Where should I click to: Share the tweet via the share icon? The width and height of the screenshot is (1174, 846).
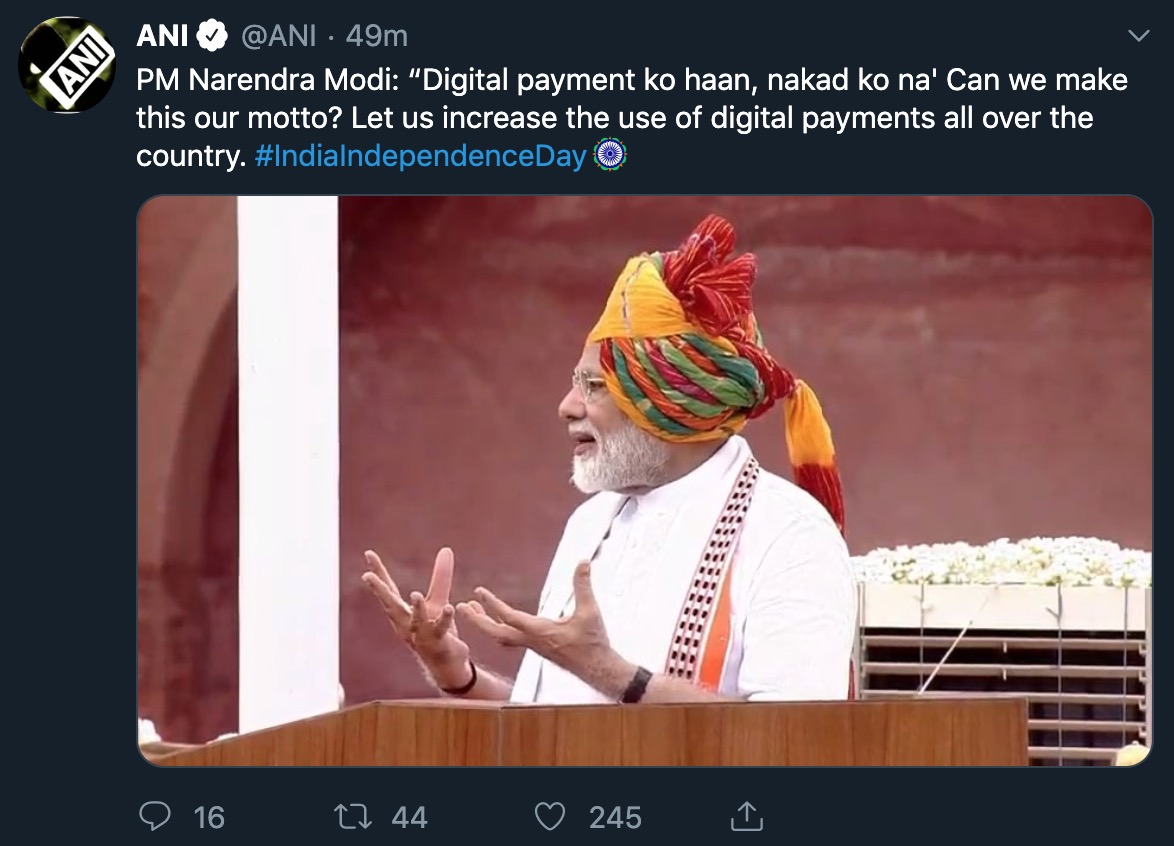(x=746, y=817)
